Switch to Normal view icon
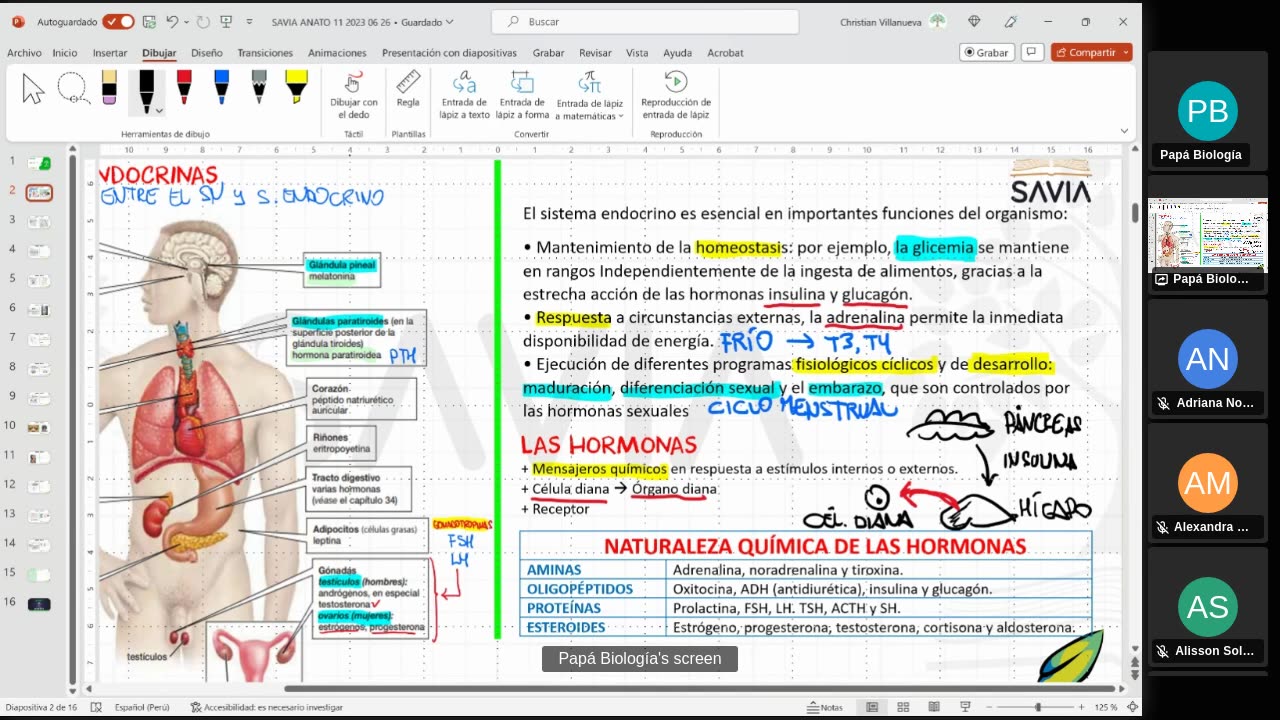 (x=872, y=707)
